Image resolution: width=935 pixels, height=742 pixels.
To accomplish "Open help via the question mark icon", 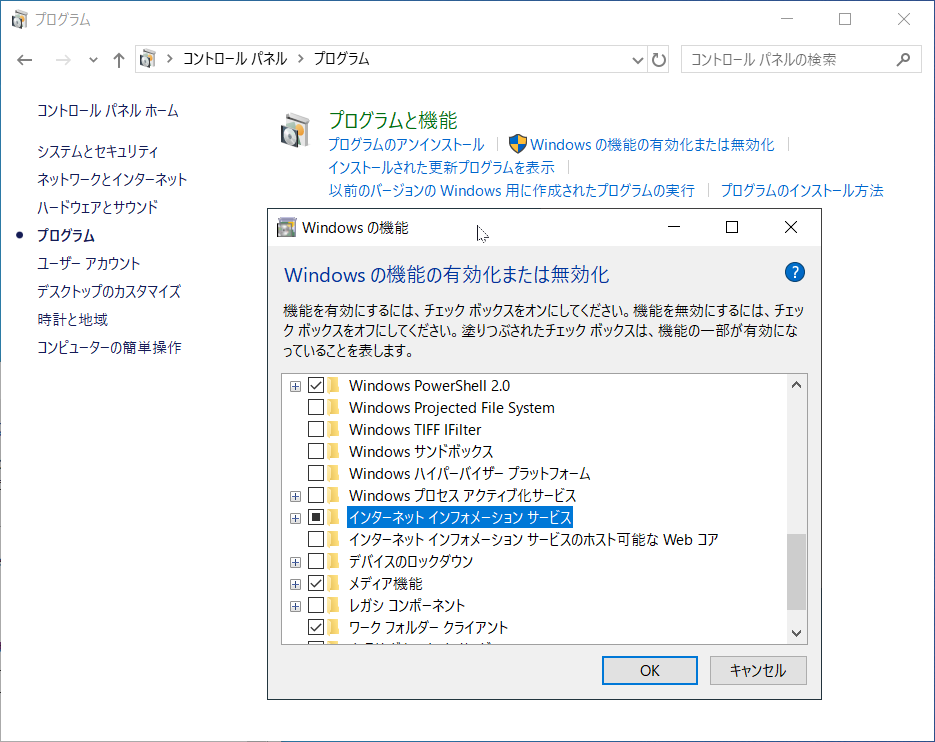I will [797, 272].
